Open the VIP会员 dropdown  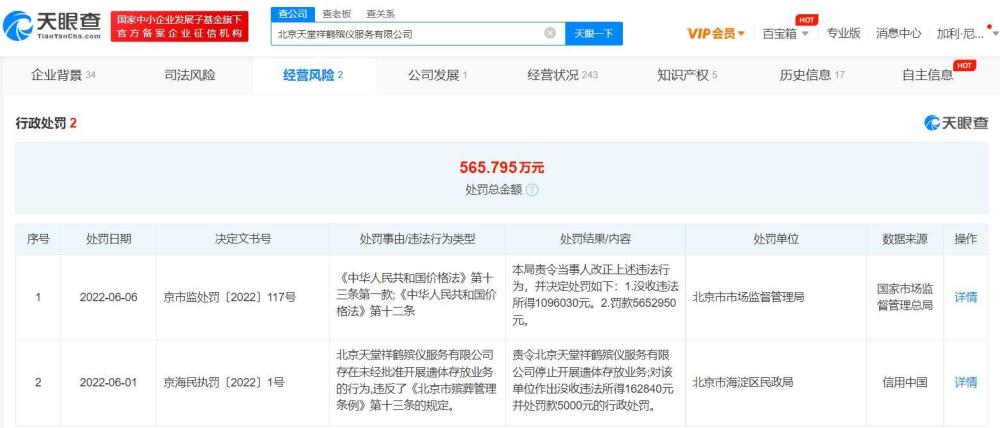click(x=716, y=34)
